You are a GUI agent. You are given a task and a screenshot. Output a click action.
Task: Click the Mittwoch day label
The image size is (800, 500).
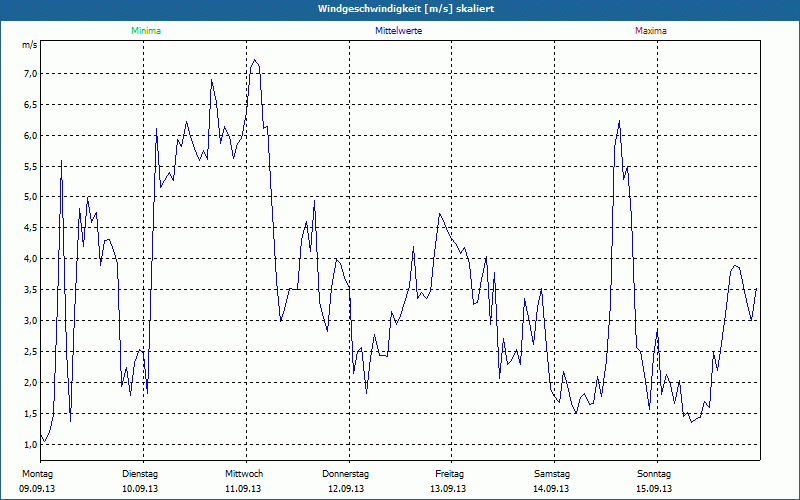tap(244, 474)
